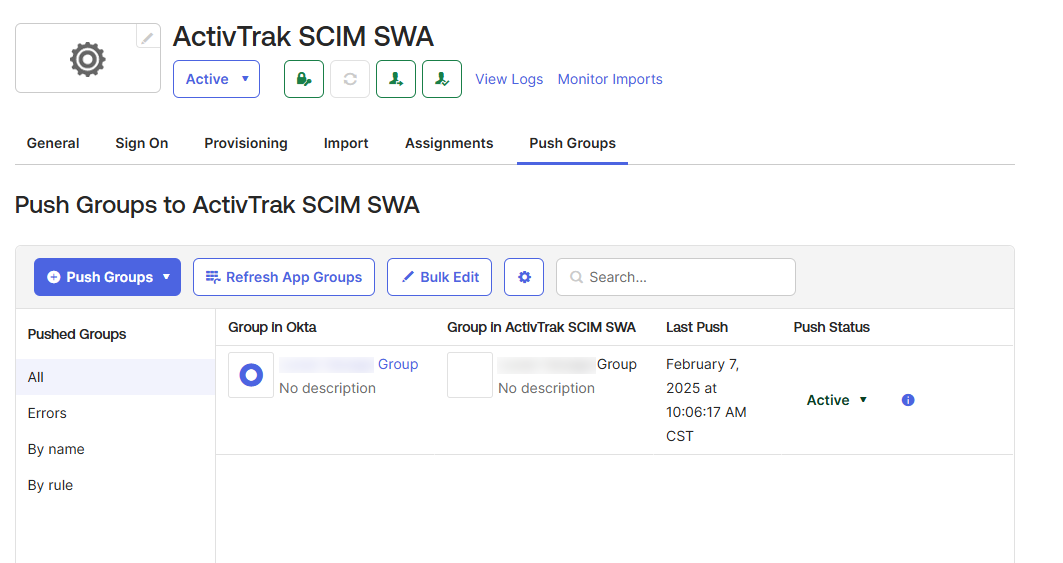Click Refresh App Groups button
This screenshot has height=563, width=1063.
[x=284, y=277]
